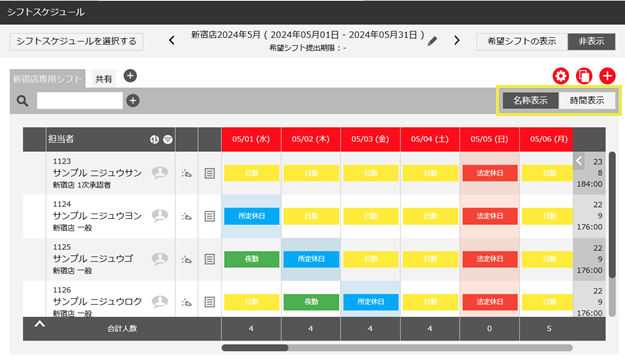Add a new tab with plus icon
This screenshot has width=625, height=360.
tap(130, 76)
